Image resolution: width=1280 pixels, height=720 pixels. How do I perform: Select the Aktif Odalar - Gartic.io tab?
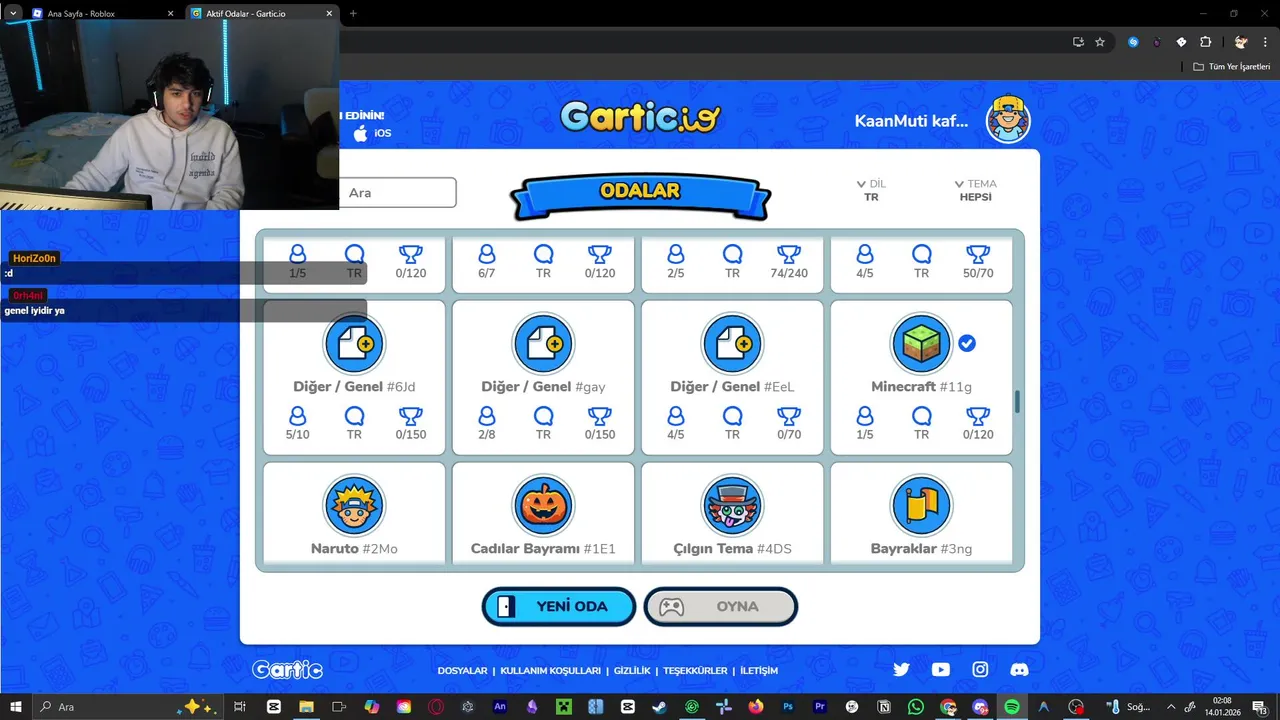[262, 14]
